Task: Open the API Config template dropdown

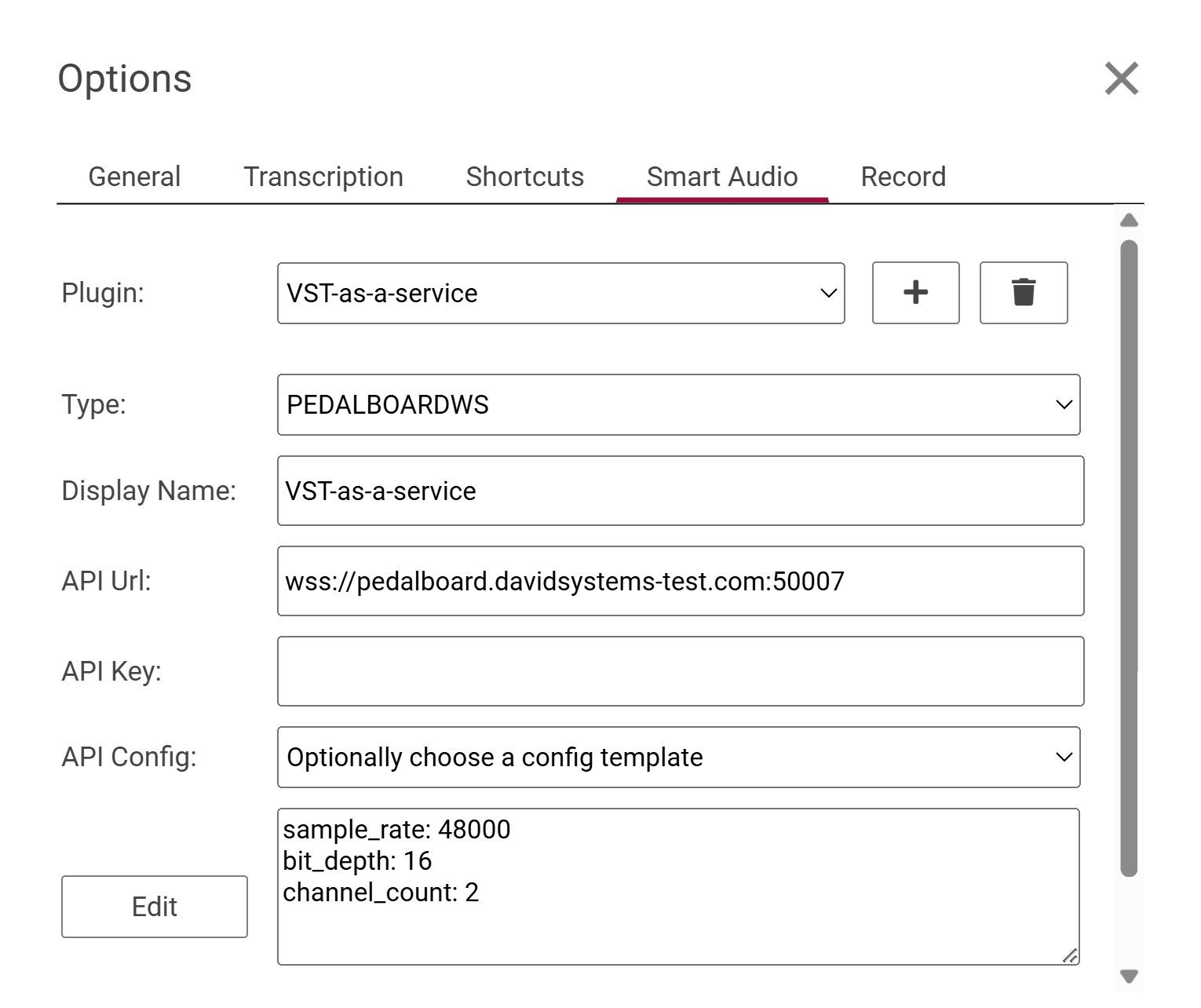Action: click(678, 758)
